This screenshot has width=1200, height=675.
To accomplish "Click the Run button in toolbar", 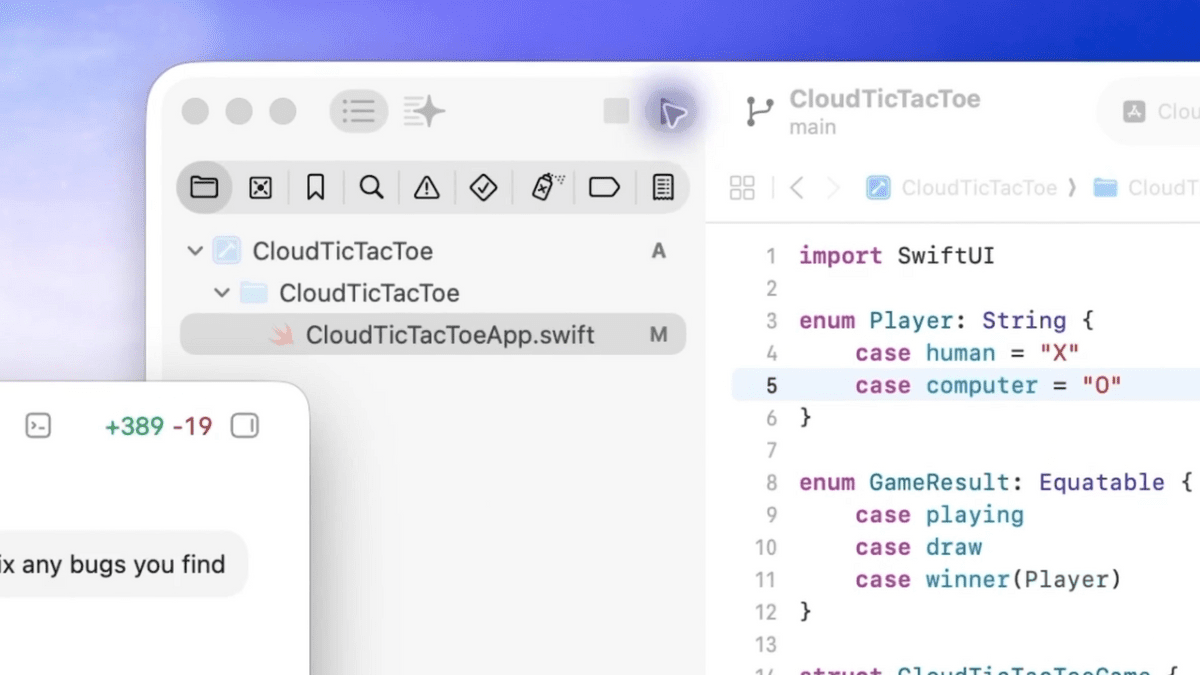I will point(673,112).
